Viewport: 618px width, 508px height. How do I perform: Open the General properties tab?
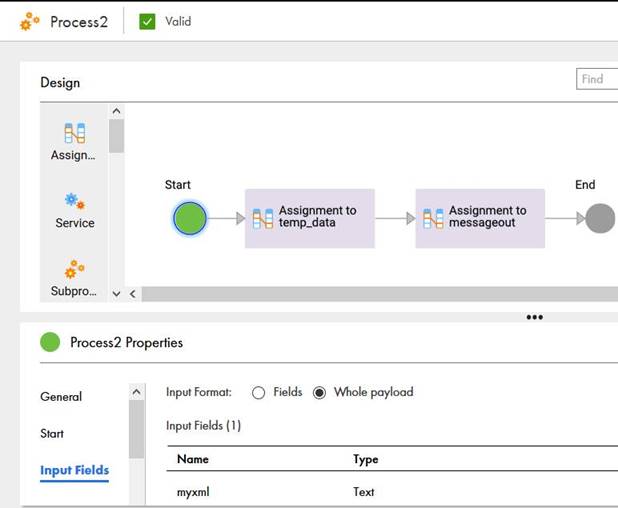[61, 396]
